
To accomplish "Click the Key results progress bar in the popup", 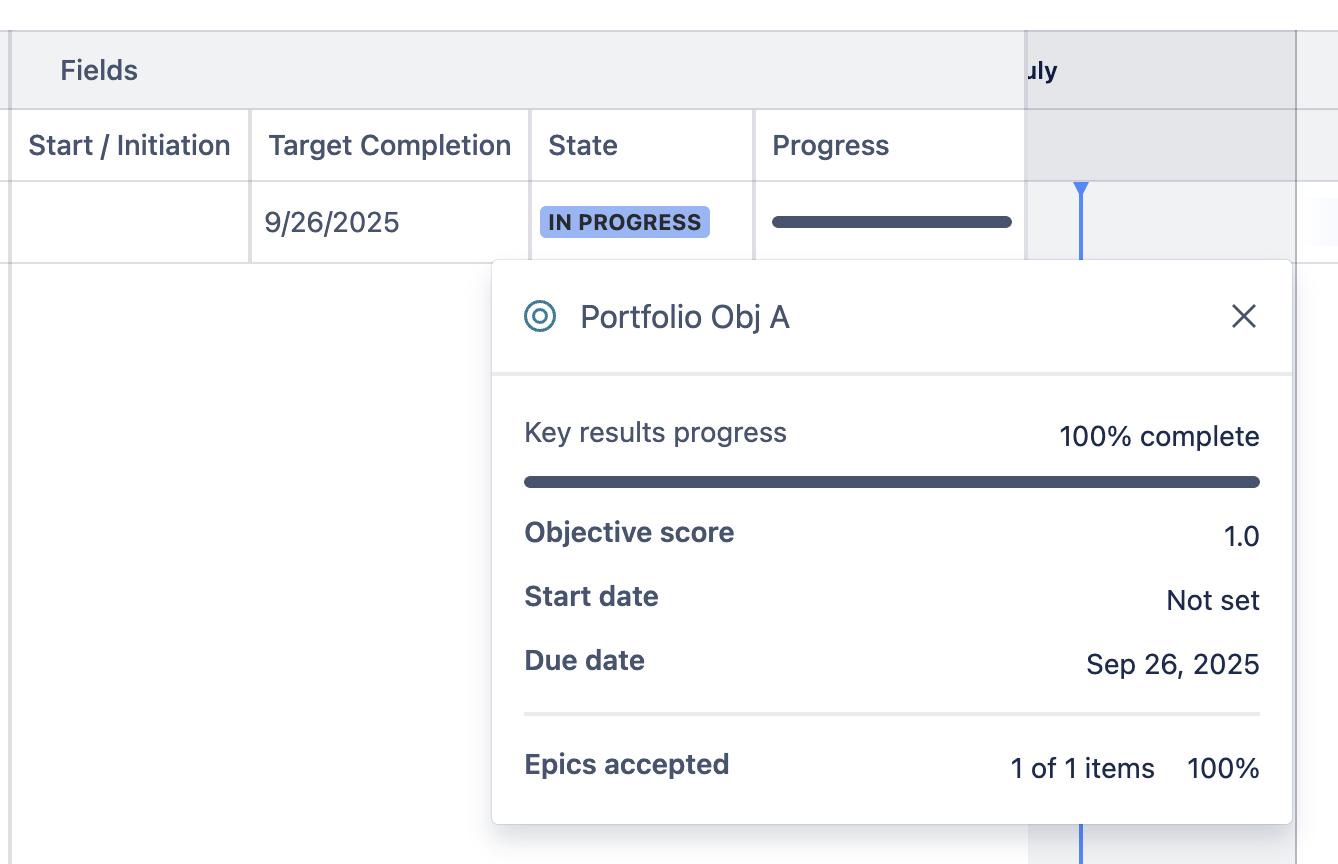I will coord(892,482).
